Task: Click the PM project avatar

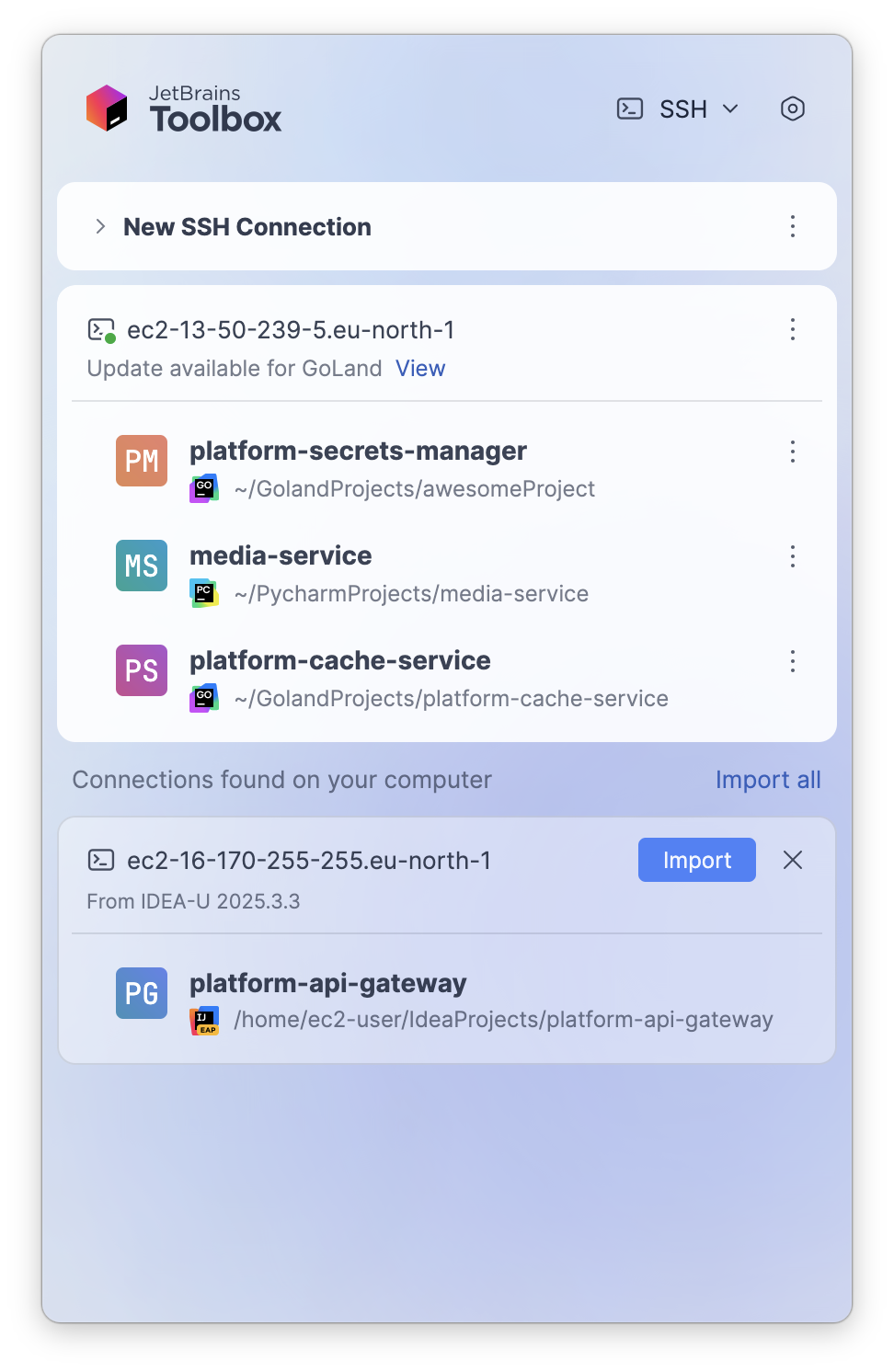Action: (x=142, y=461)
